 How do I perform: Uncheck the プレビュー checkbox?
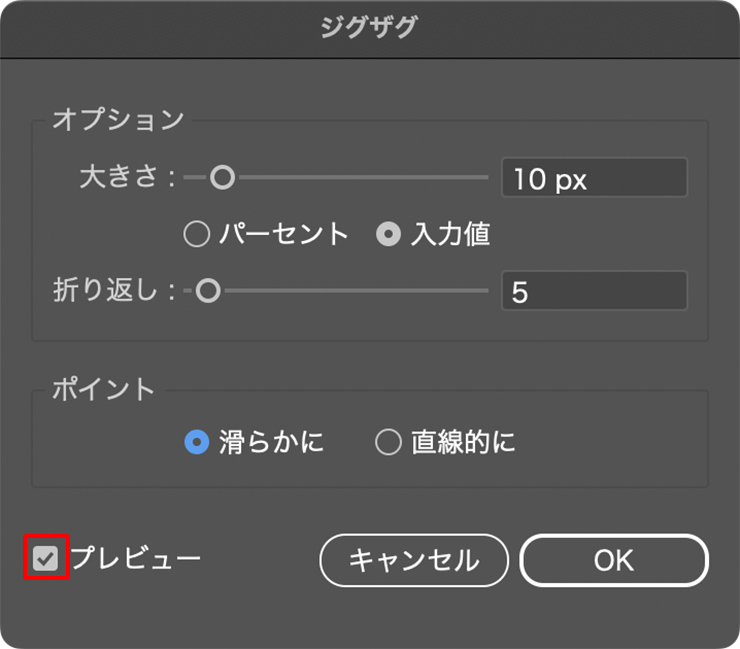(x=46, y=558)
